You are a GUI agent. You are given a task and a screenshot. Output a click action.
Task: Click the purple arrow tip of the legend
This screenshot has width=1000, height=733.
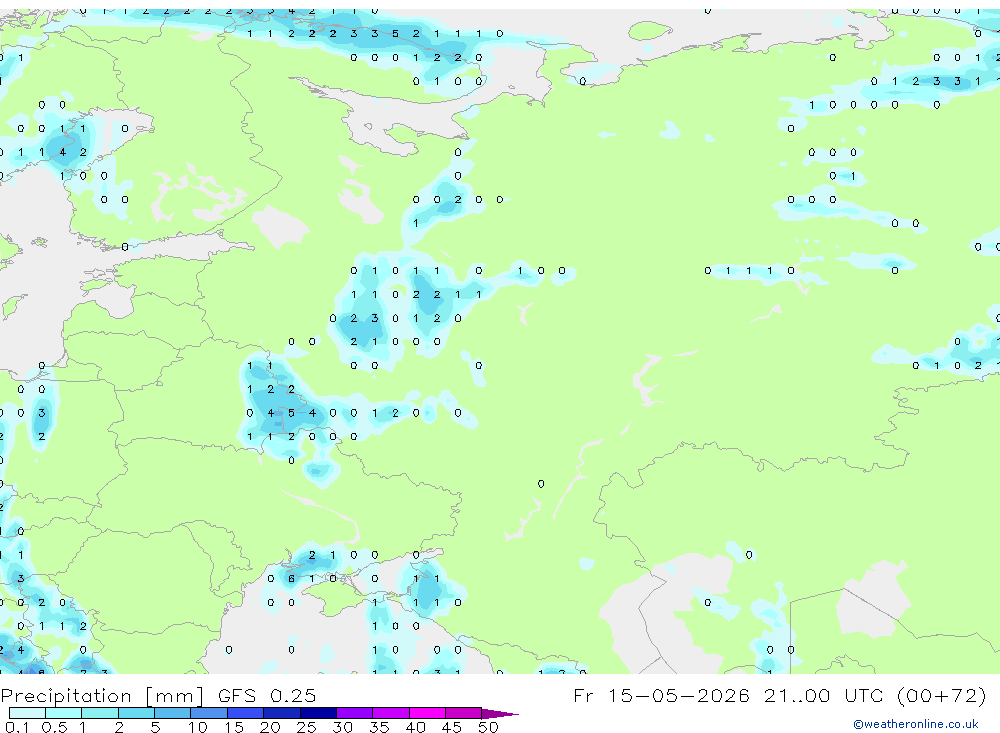(501, 713)
